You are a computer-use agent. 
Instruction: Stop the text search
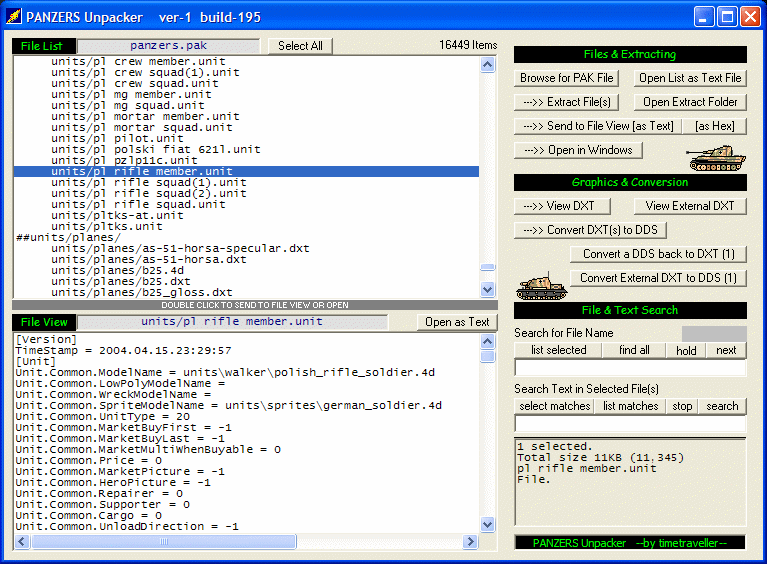tap(682, 406)
